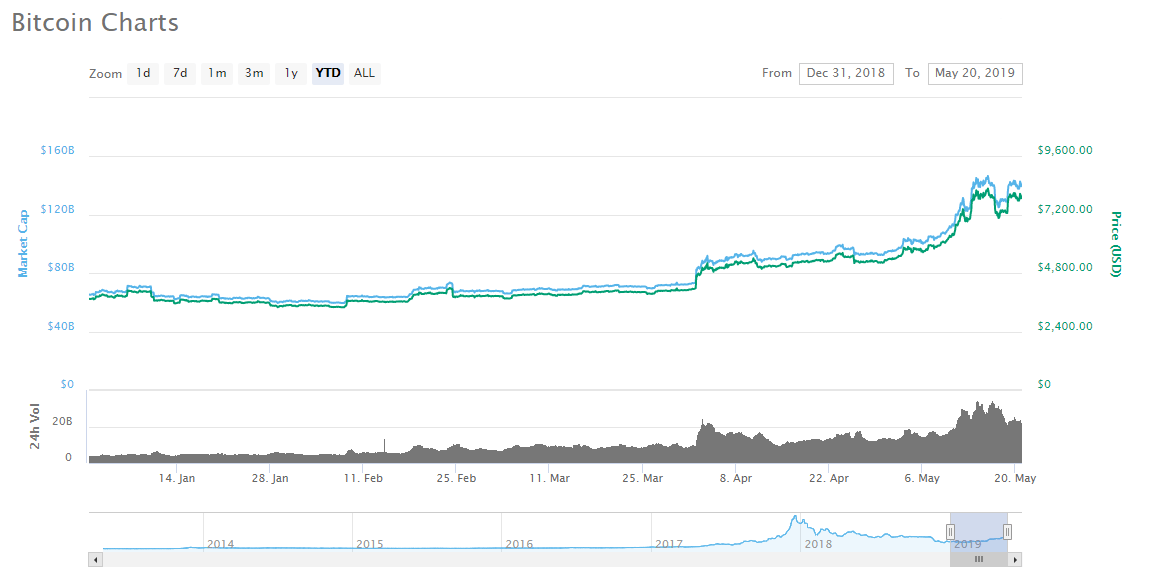Click the To date field

(974, 73)
